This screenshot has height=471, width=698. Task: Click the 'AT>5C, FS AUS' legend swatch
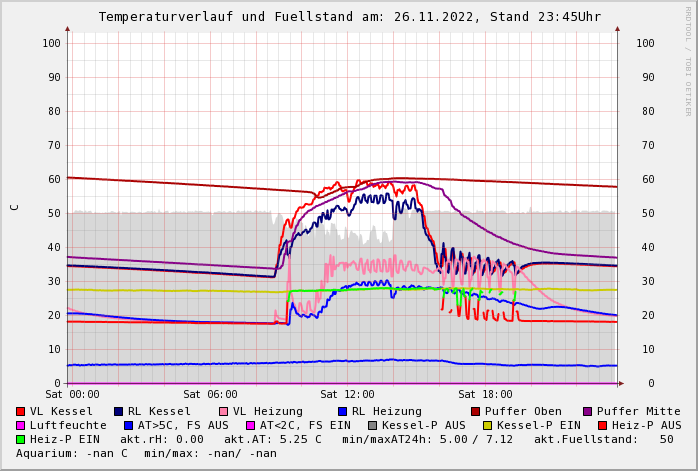click(x=129, y=426)
